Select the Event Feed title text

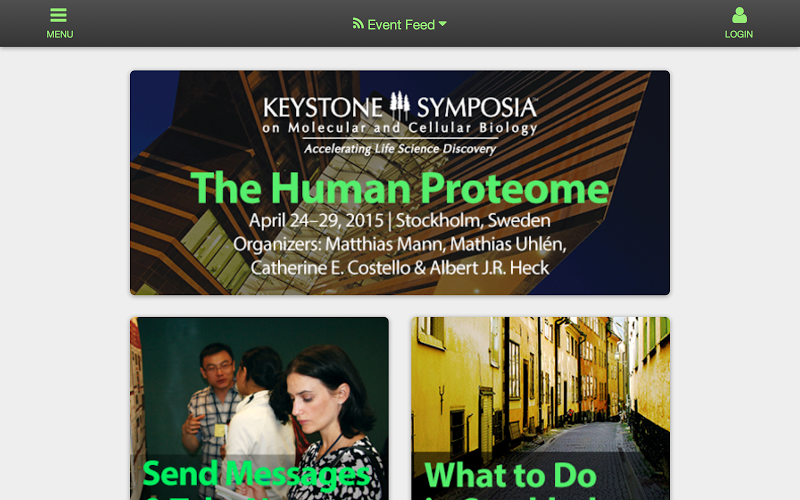(x=401, y=24)
